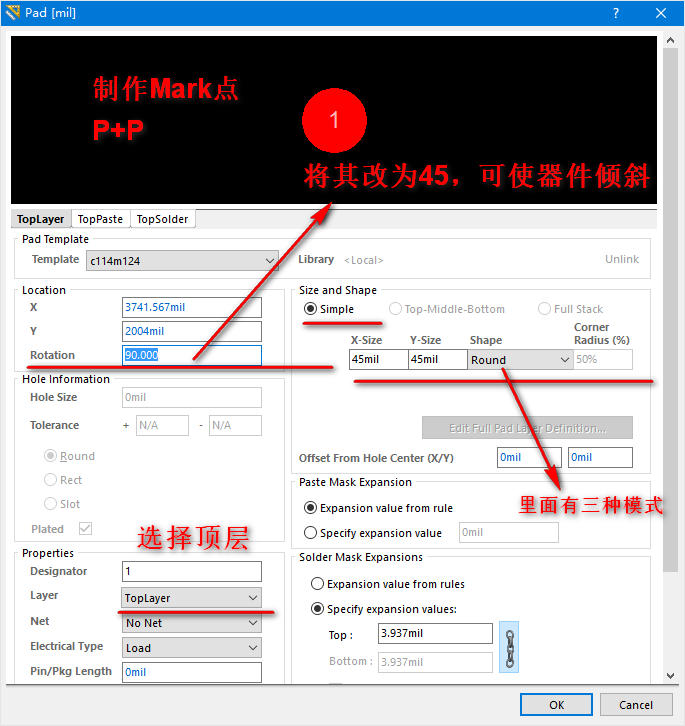This screenshot has height=726, width=685.
Task: Open the Net dropdown showing No Net
Action: (x=190, y=623)
